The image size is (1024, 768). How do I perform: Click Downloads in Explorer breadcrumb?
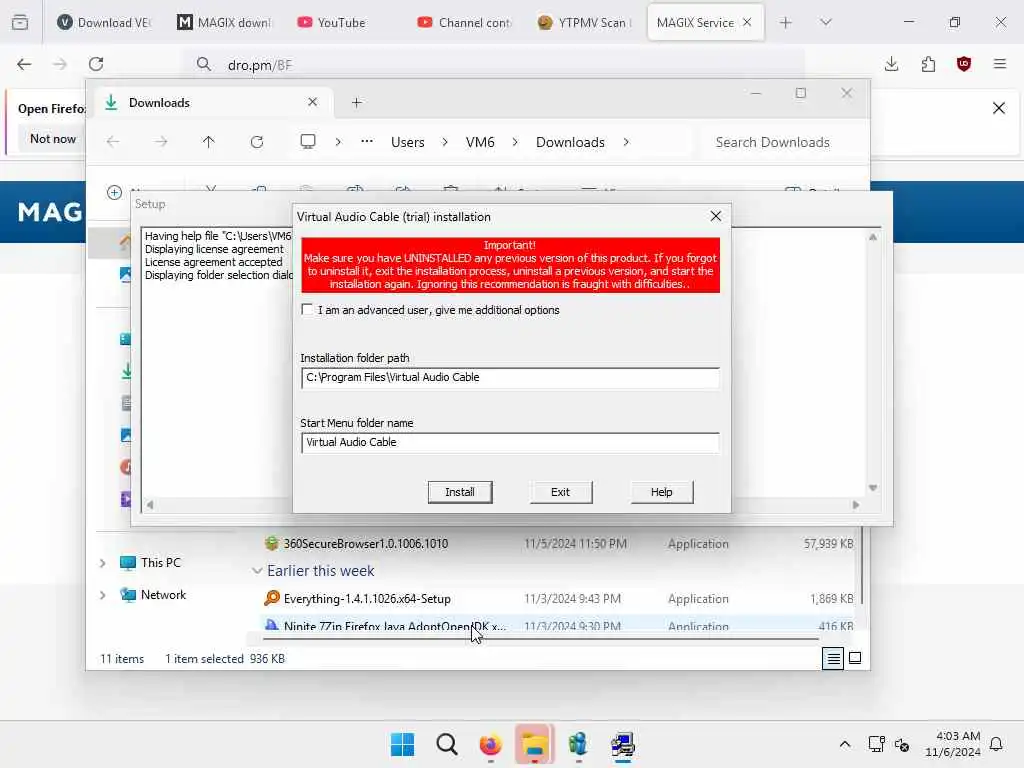[x=570, y=142]
